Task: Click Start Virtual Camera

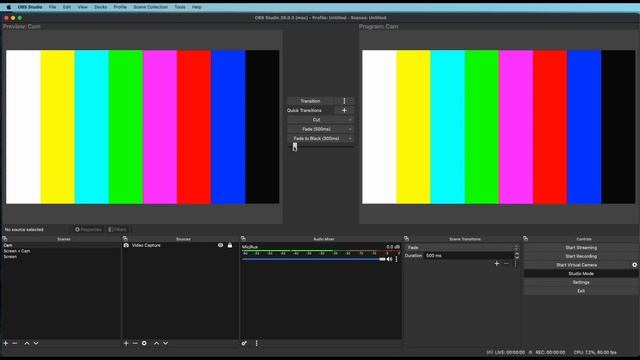Action: tap(577, 265)
